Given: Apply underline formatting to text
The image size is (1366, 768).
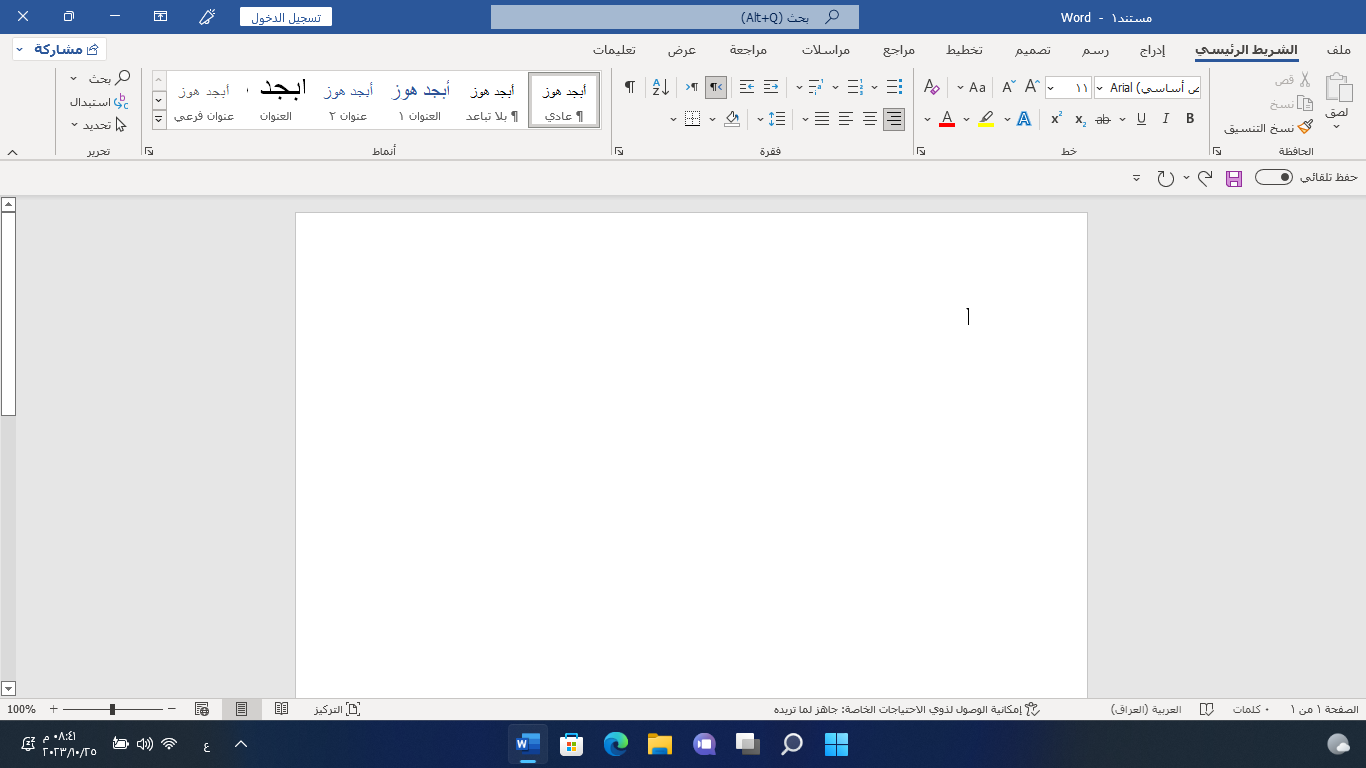Looking at the screenshot, I should point(1141,119).
